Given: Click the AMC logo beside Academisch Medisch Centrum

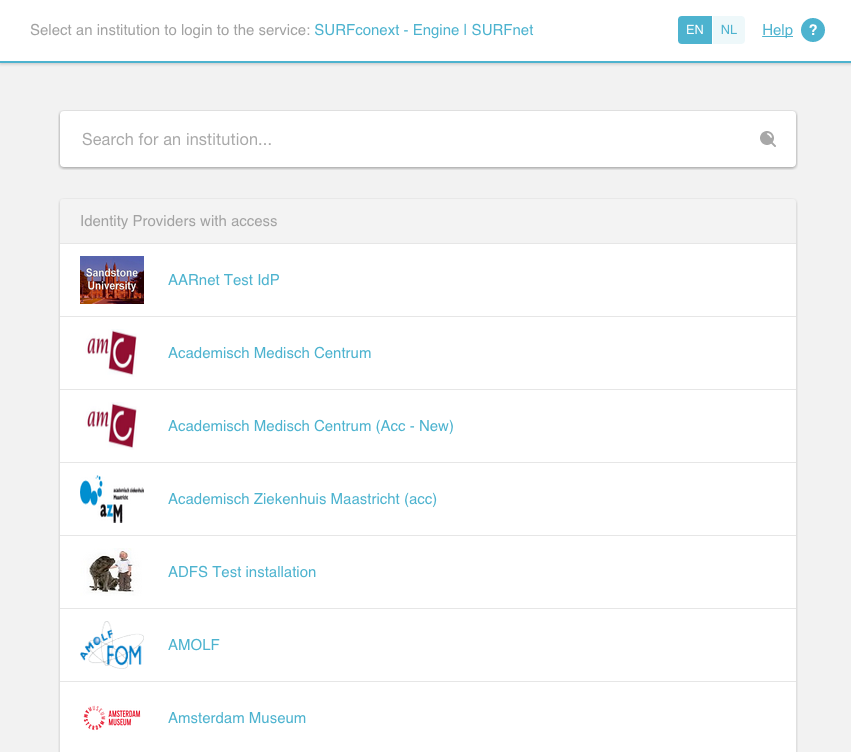Looking at the screenshot, I should 112,353.
